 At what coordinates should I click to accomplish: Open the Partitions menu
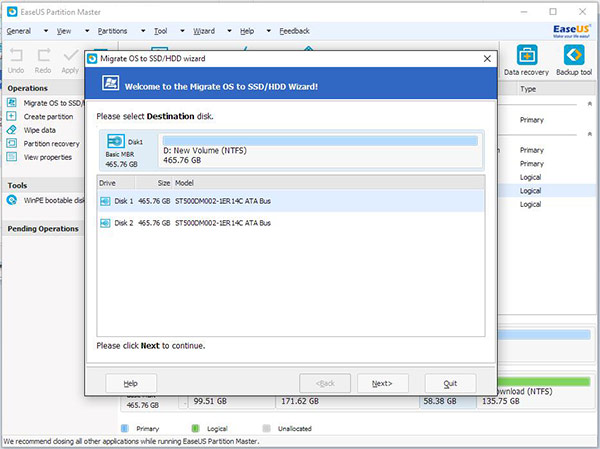pyautogui.click(x=112, y=31)
